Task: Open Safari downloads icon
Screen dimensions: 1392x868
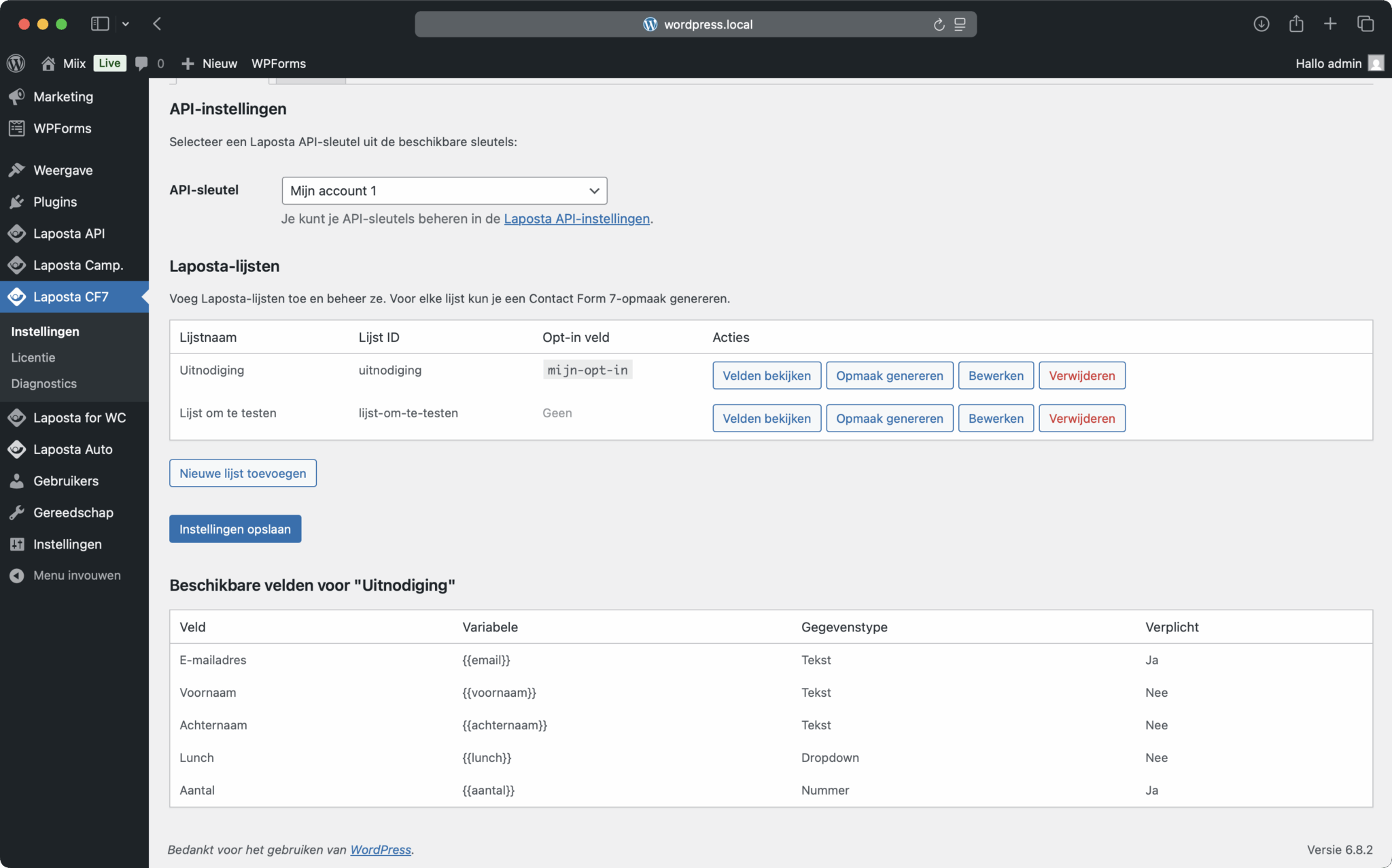Action: pyautogui.click(x=1261, y=24)
